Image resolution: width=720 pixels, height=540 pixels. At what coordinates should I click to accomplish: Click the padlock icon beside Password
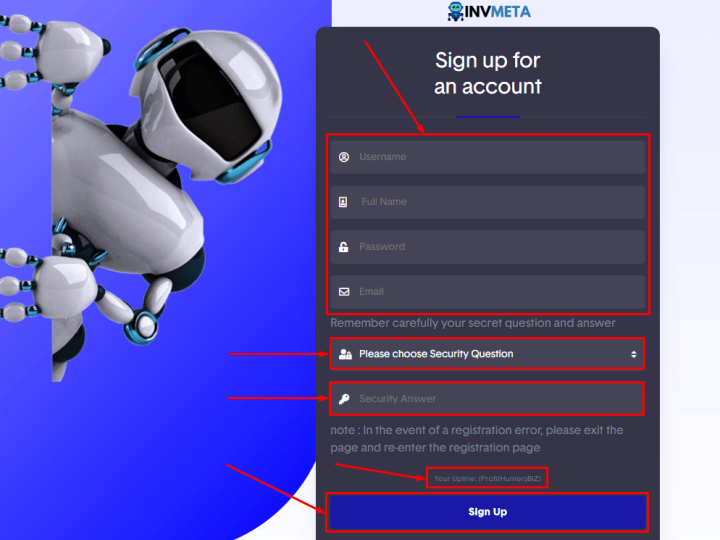[x=343, y=247]
